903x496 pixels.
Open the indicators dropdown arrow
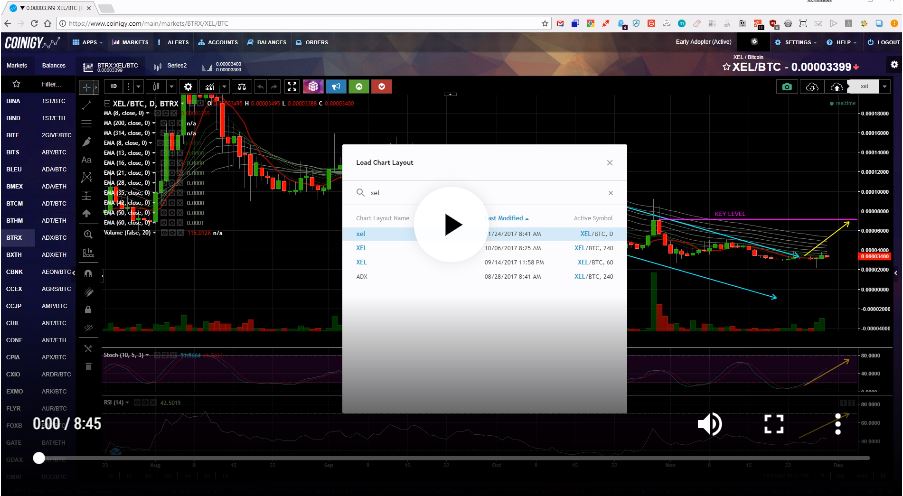click(225, 86)
